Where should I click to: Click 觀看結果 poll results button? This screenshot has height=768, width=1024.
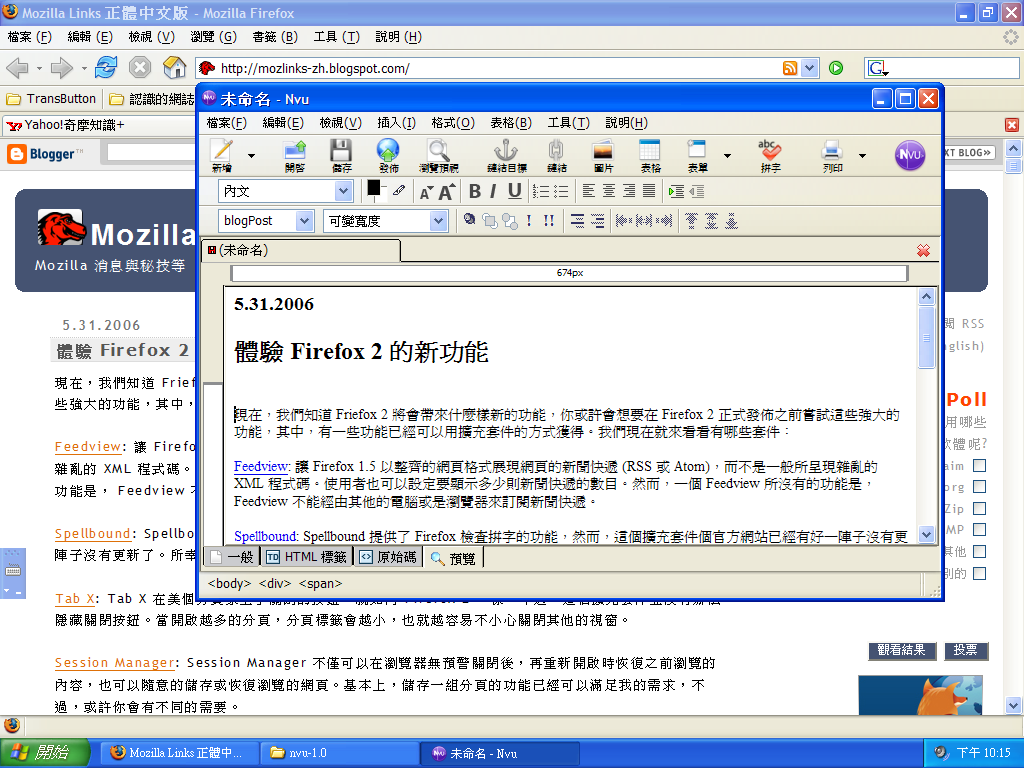tap(902, 650)
